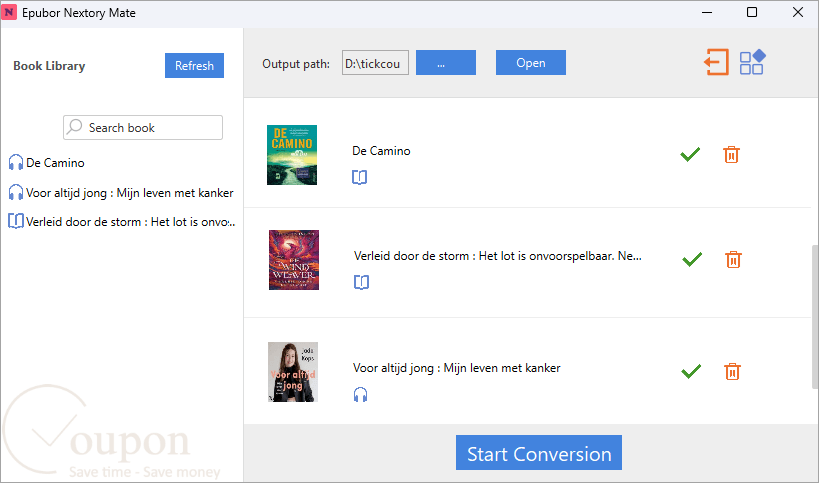The width and height of the screenshot is (819, 483).
Task: Click the Start Conversion button
Action: coord(539,453)
